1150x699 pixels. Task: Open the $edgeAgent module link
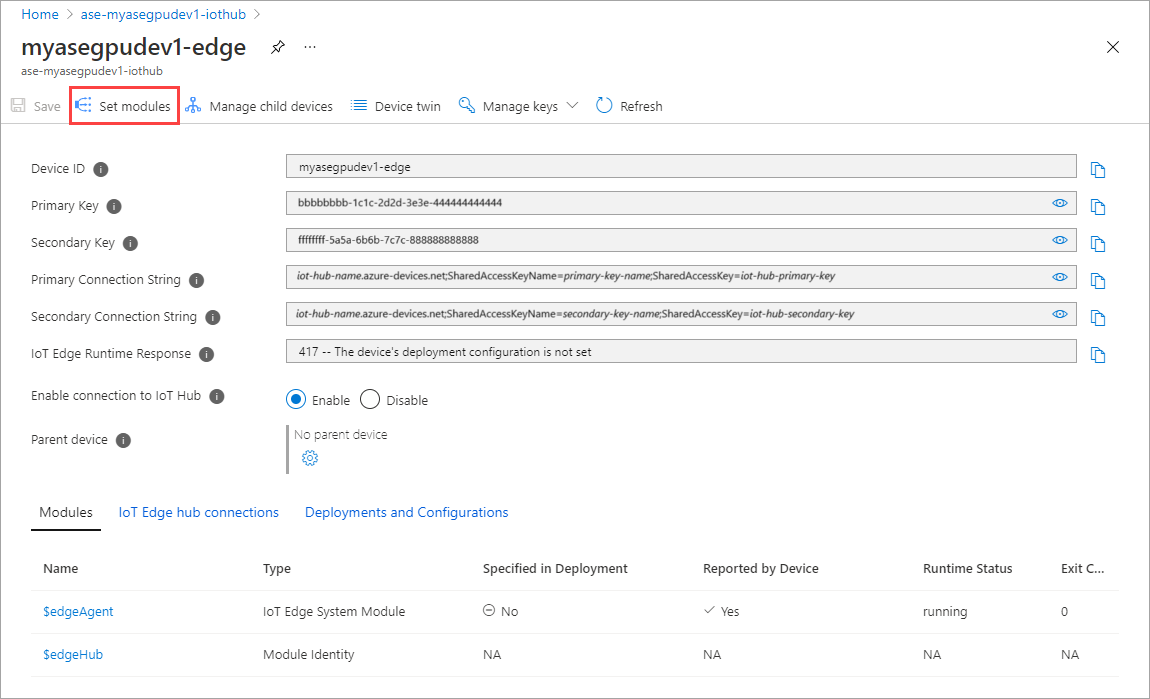pos(78,611)
